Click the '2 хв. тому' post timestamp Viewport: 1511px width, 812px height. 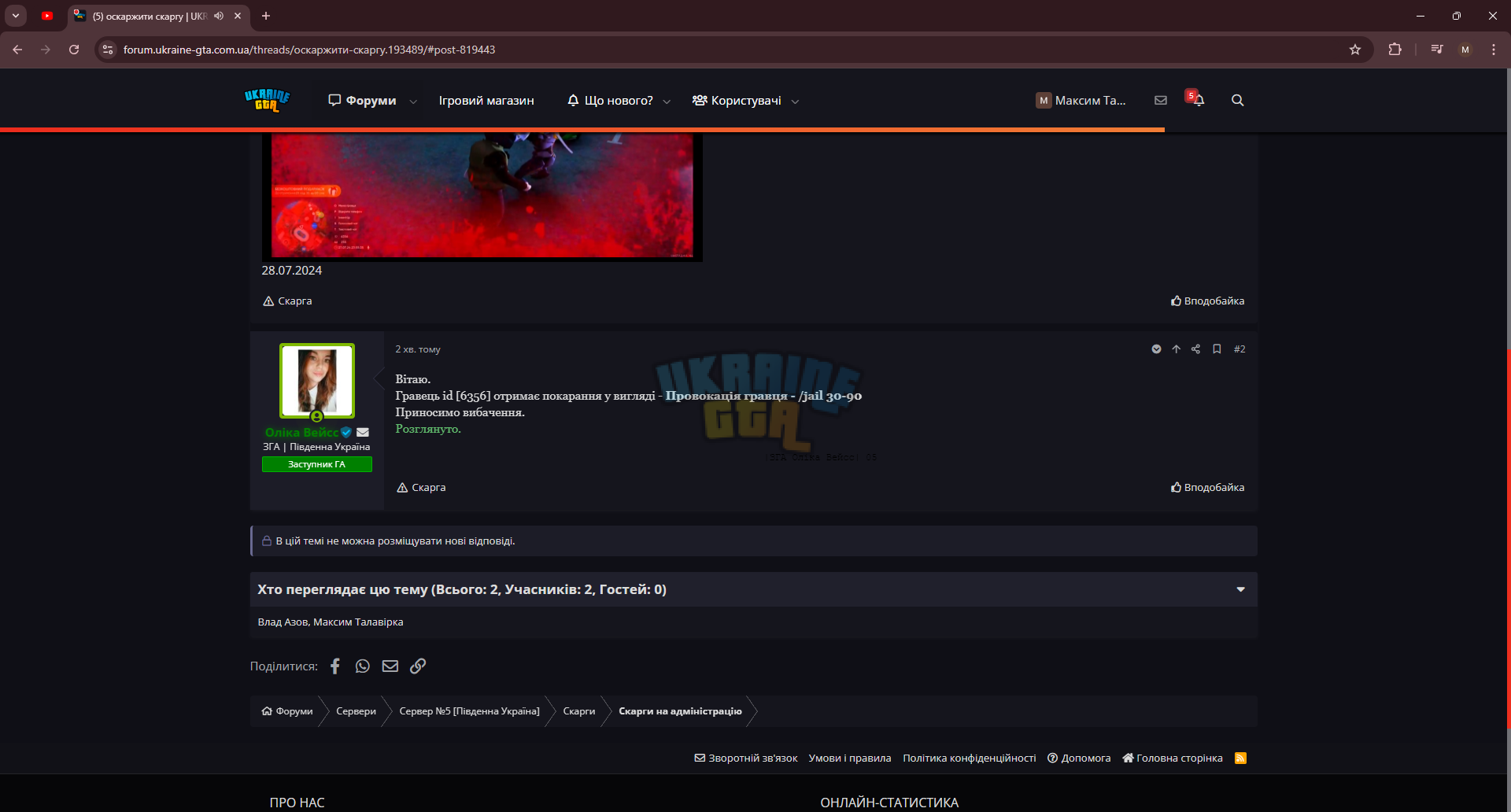(418, 349)
